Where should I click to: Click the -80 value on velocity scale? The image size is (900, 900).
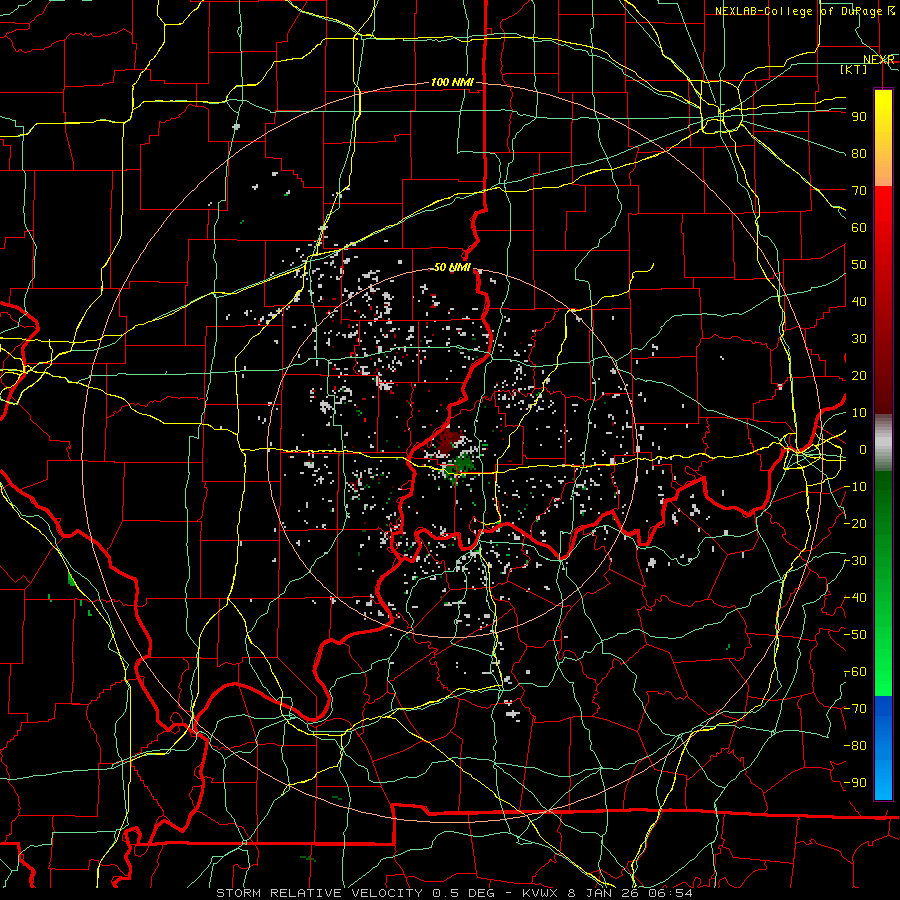856,746
